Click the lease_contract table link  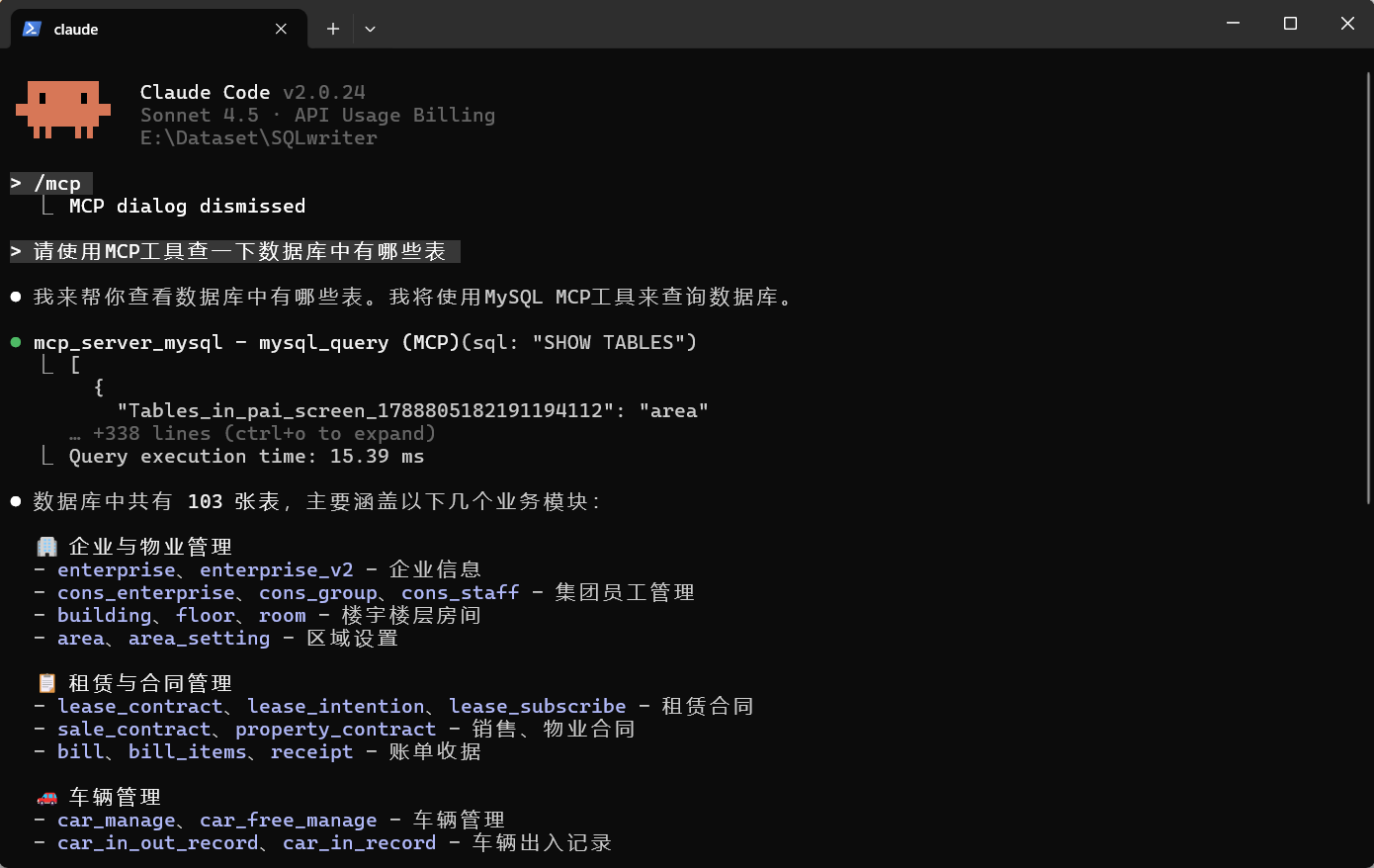(x=139, y=706)
